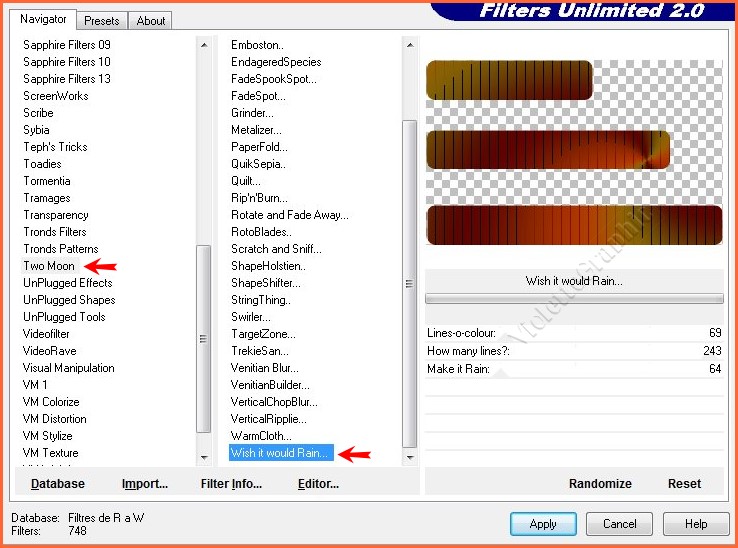Image resolution: width=738 pixels, height=548 pixels.
Task: Click Import... to add filters
Action: click(x=145, y=484)
